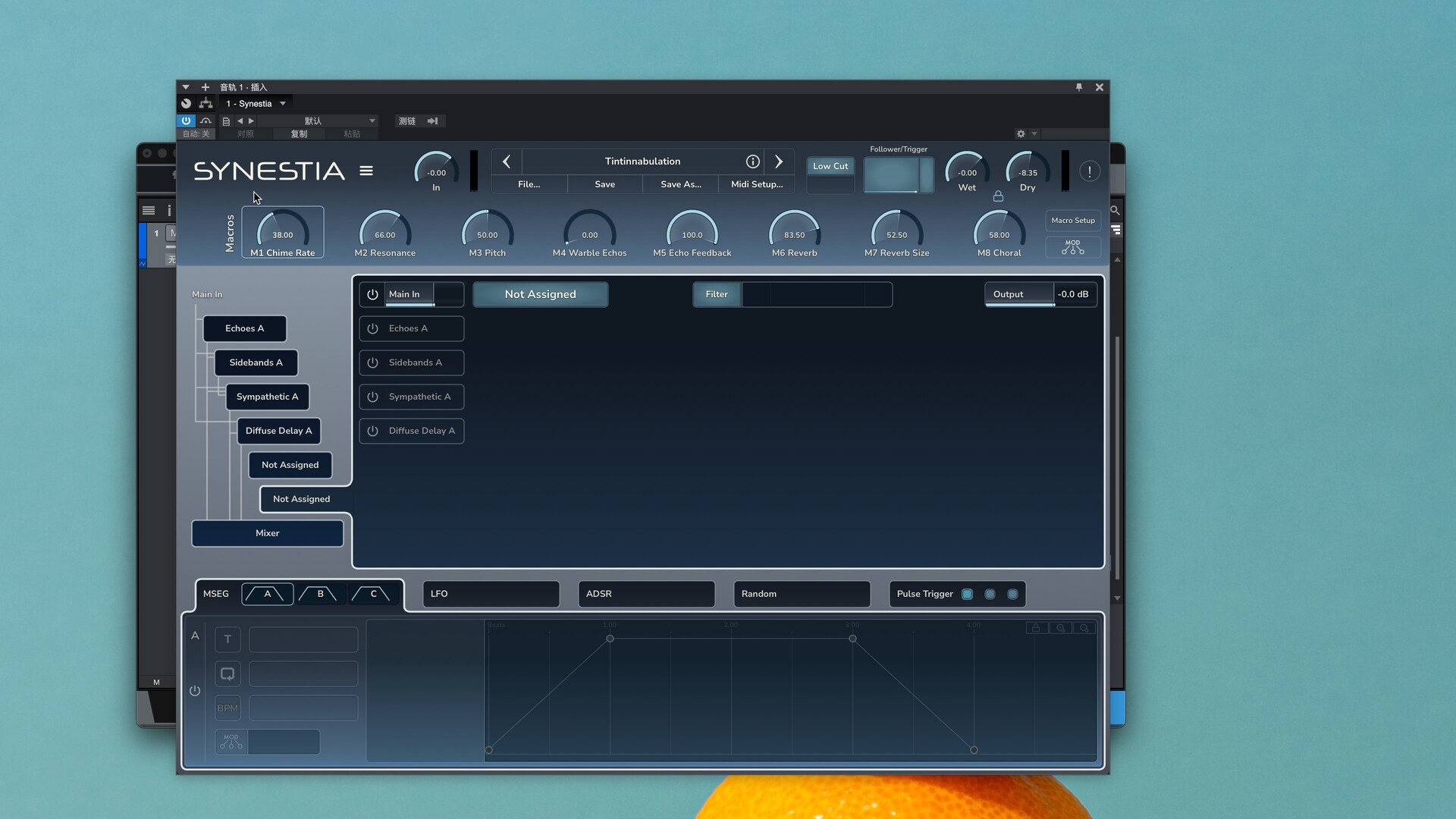Open the LFO modulator panel
The height and width of the screenshot is (819, 1456).
pyautogui.click(x=491, y=594)
